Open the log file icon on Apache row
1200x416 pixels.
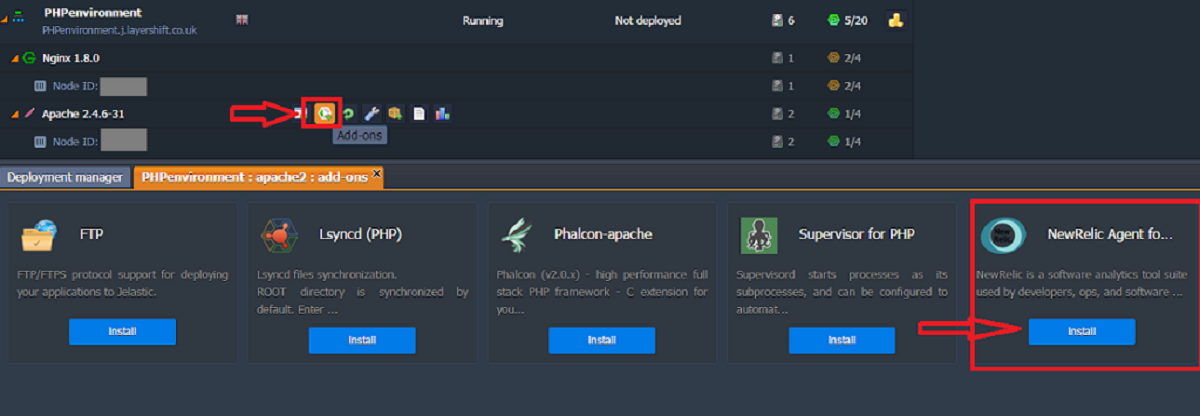[419, 114]
